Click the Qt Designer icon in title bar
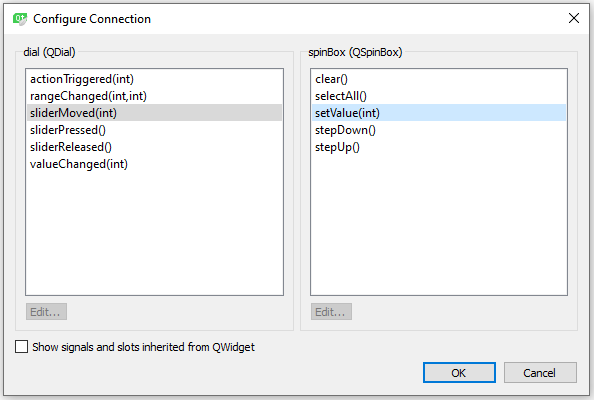 pyautogui.click(x=20, y=19)
